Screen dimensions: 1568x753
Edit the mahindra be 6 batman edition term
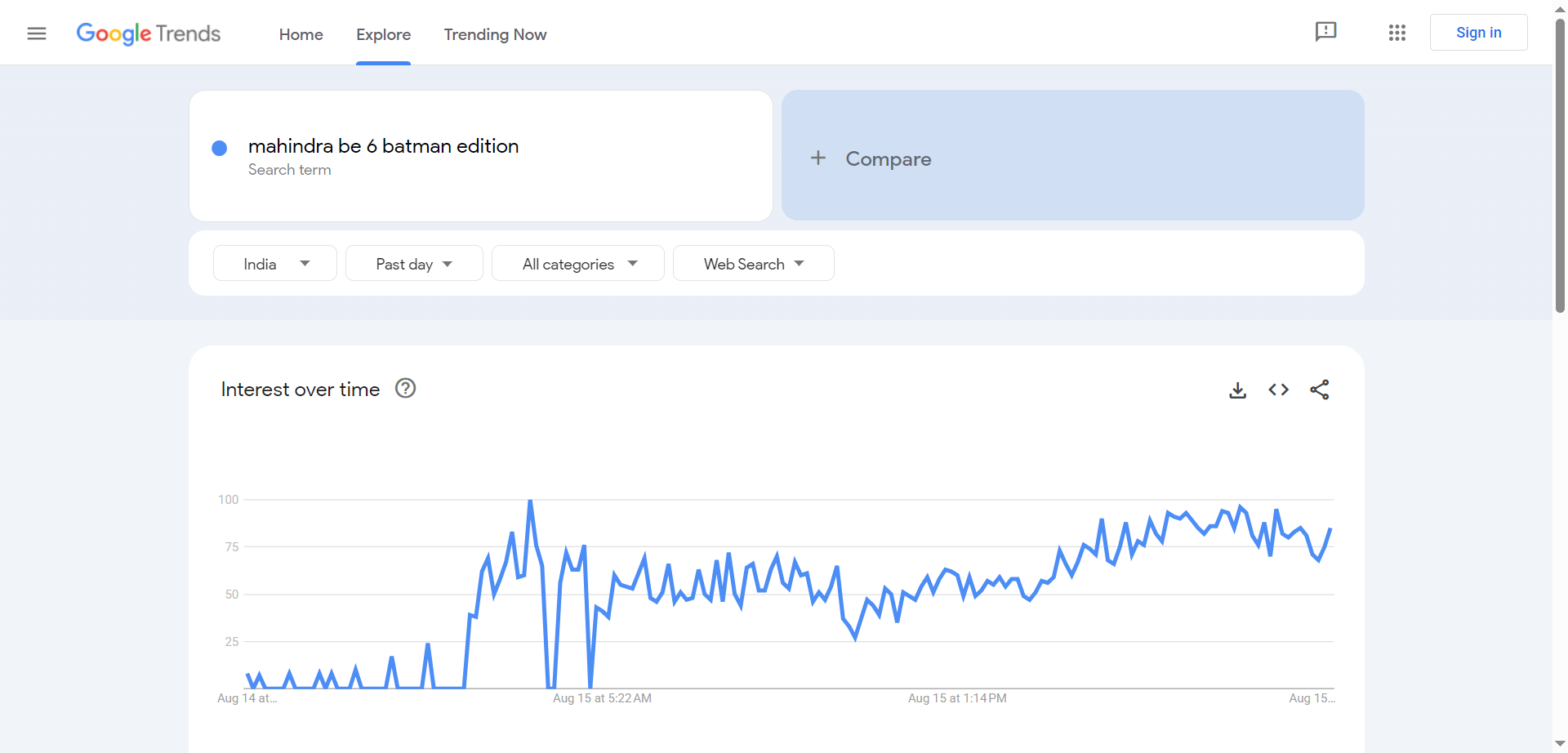383,146
